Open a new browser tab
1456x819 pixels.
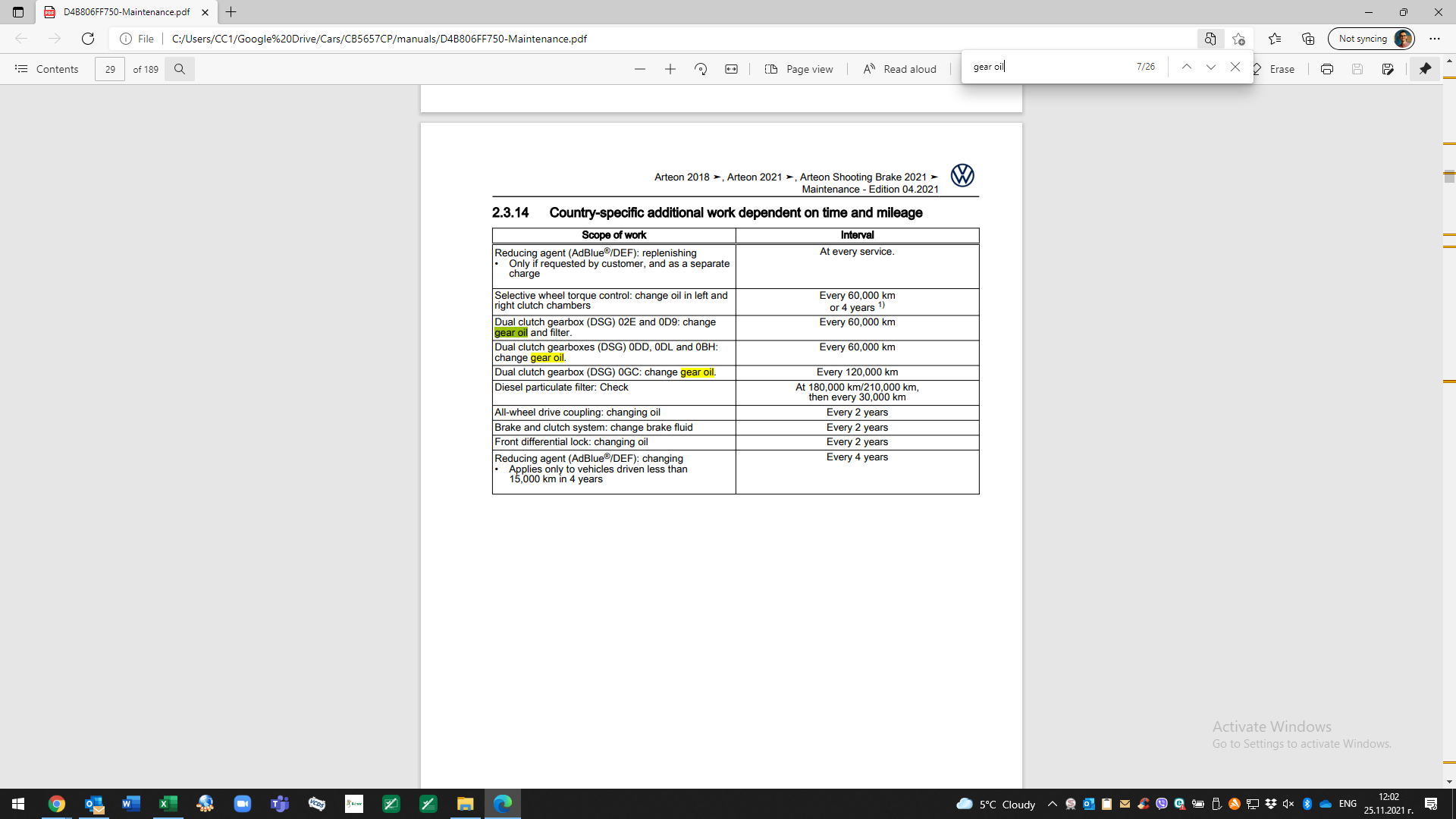(231, 12)
